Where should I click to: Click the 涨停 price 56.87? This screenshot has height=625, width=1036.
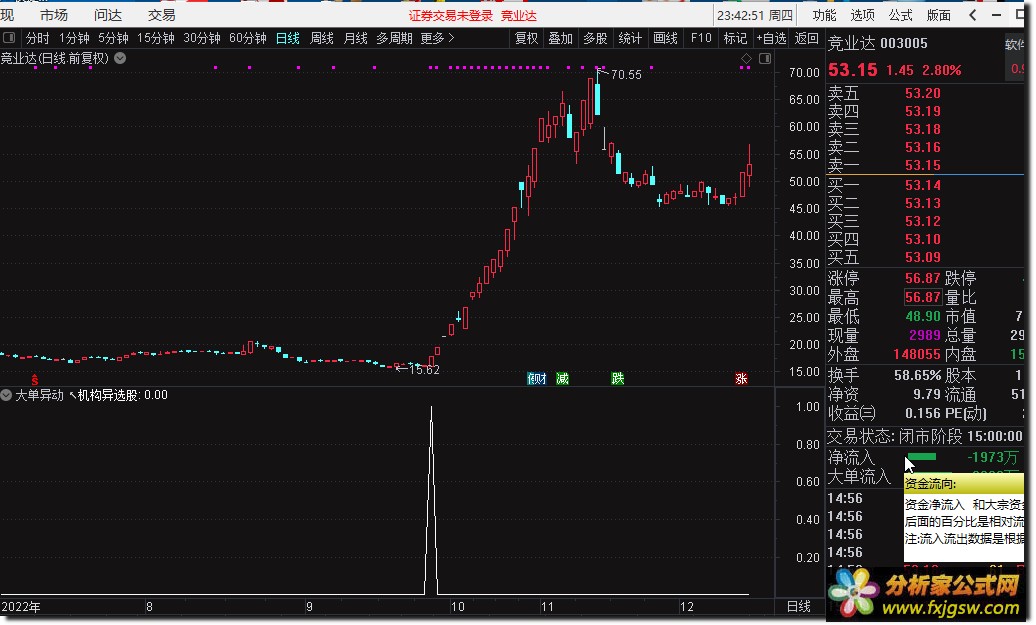coord(922,278)
